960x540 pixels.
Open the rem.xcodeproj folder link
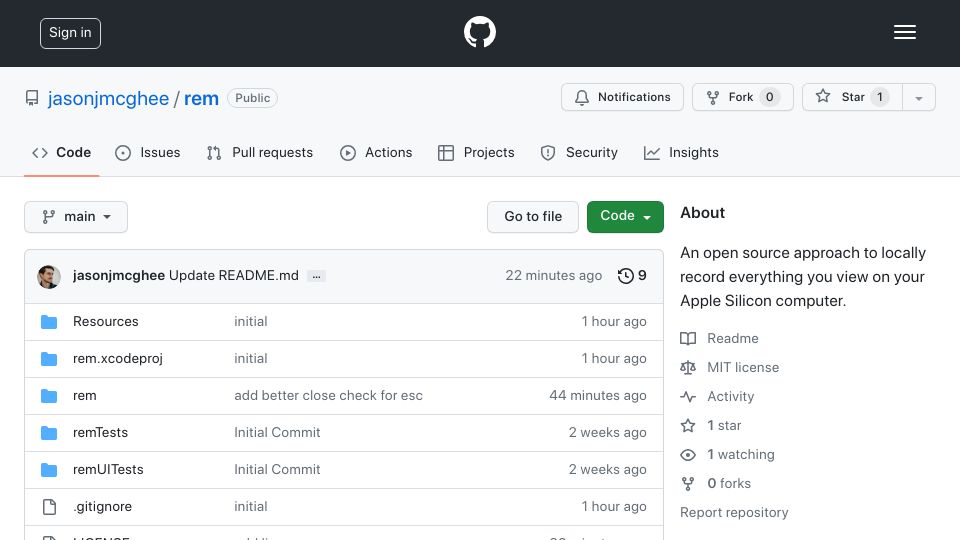tap(118, 359)
